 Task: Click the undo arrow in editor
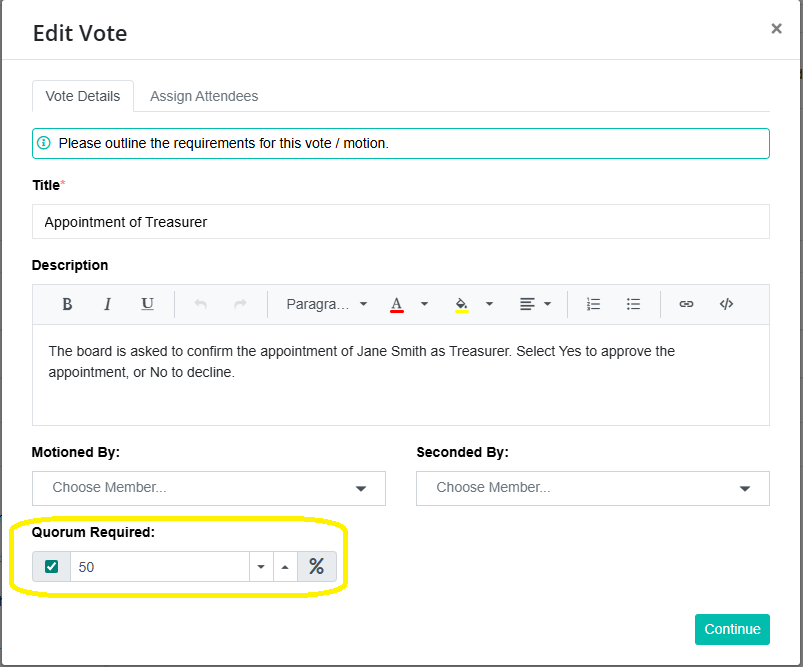tap(200, 304)
